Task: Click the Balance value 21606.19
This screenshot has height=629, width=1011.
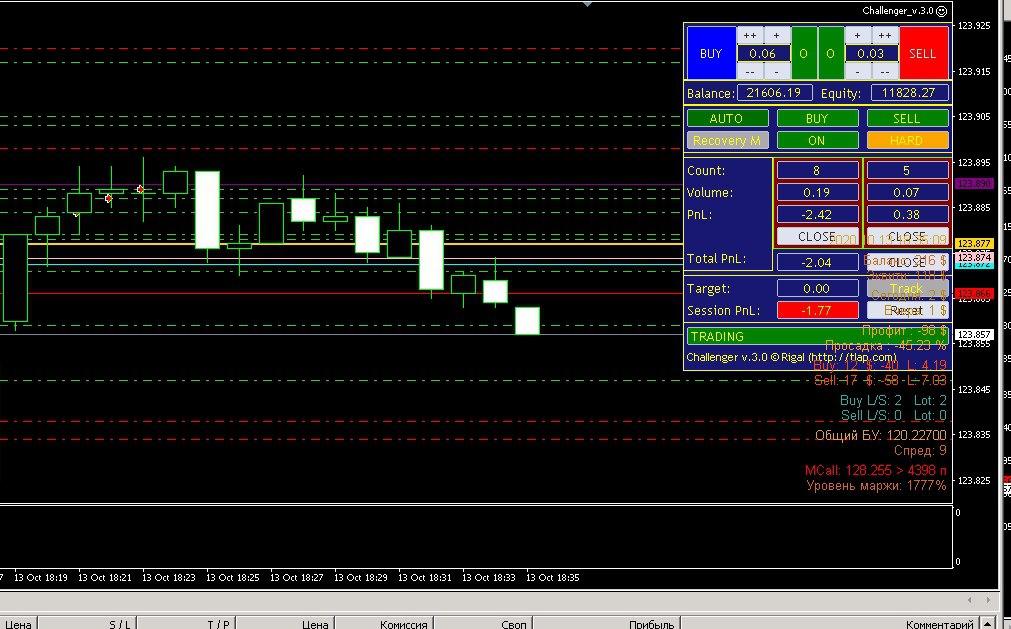Action: 774,93
